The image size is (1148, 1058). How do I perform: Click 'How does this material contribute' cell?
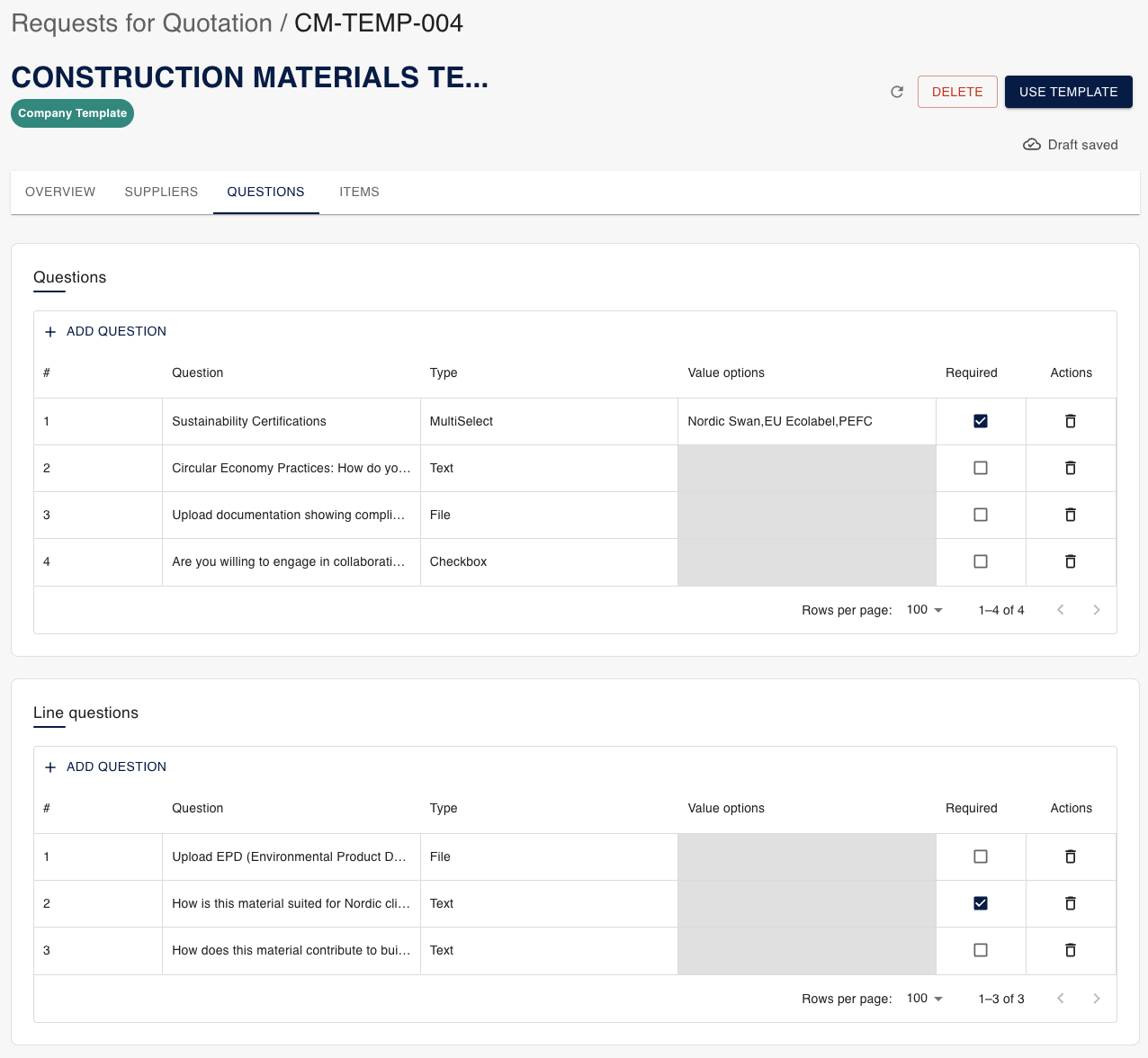tap(291, 950)
